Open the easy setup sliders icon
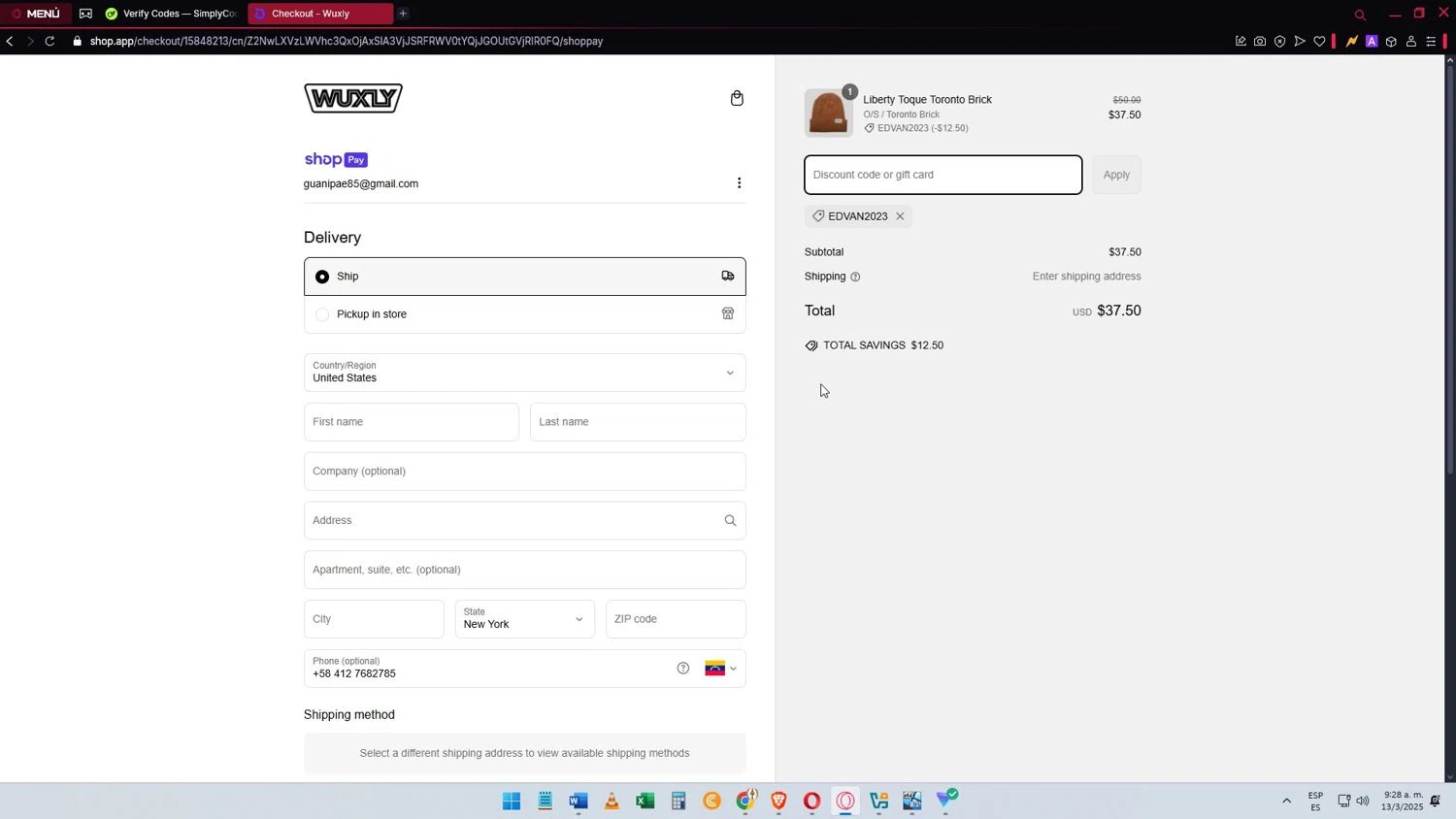Image resolution: width=1456 pixels, height=819 pixels. (1431, 42)
